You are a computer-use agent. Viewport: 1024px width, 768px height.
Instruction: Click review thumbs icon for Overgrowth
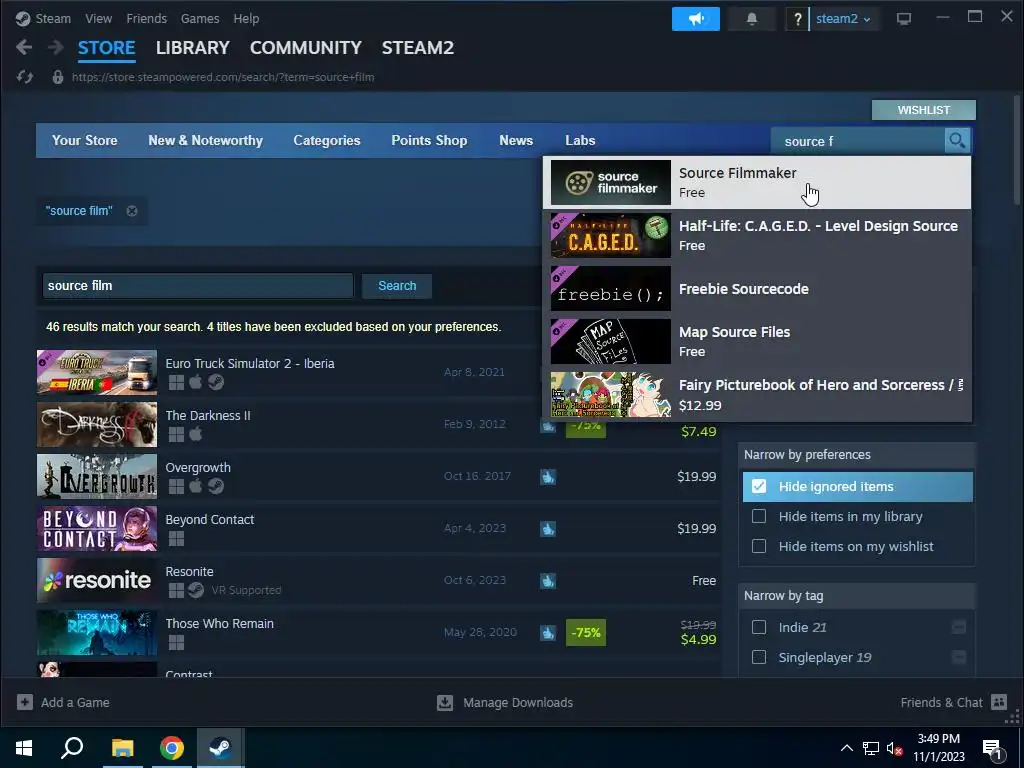pos(547,477)
